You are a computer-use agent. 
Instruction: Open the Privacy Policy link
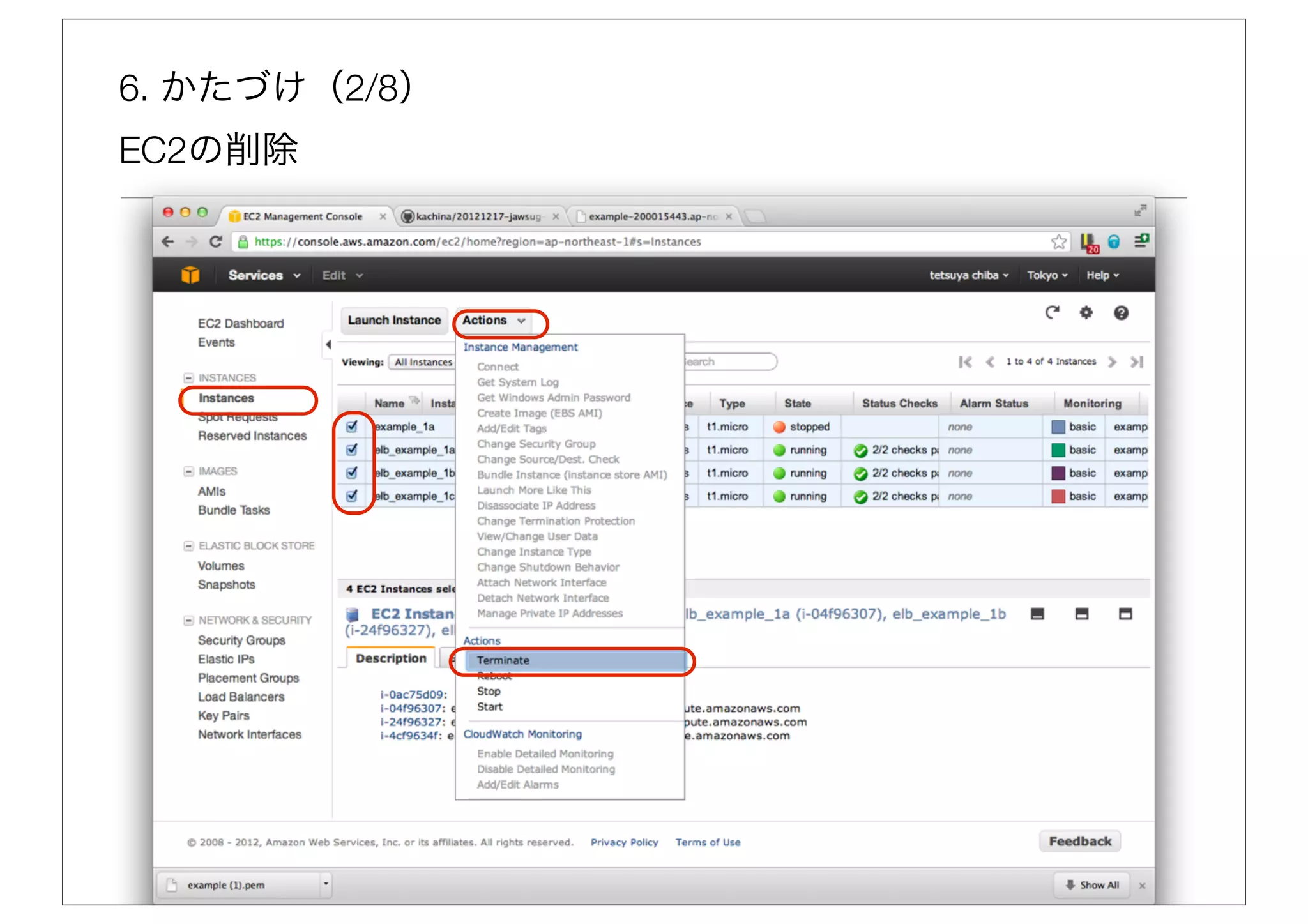(x=624, y=843)
